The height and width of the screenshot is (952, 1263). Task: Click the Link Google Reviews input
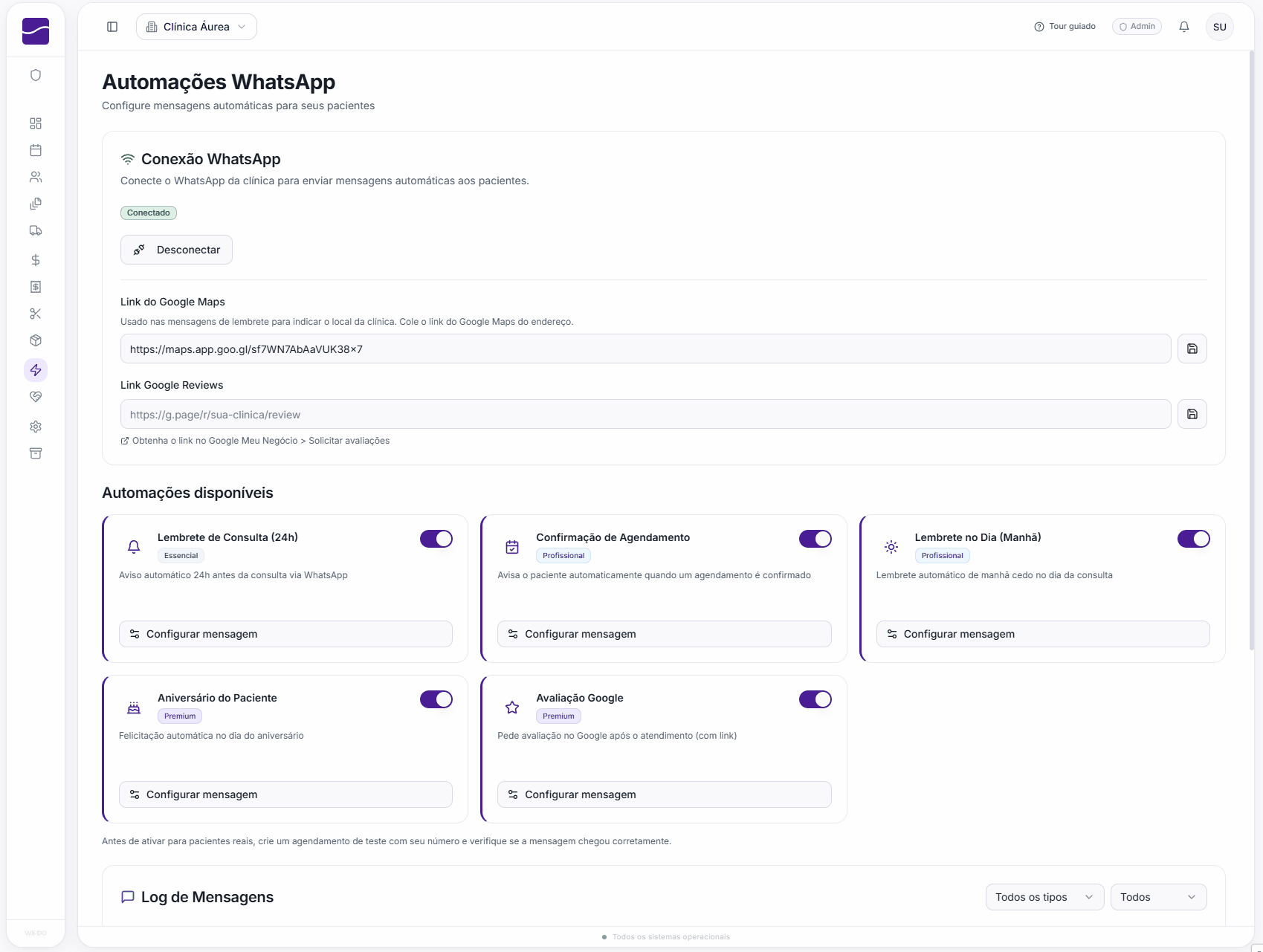pyautogui.click(x=645, y=414)
